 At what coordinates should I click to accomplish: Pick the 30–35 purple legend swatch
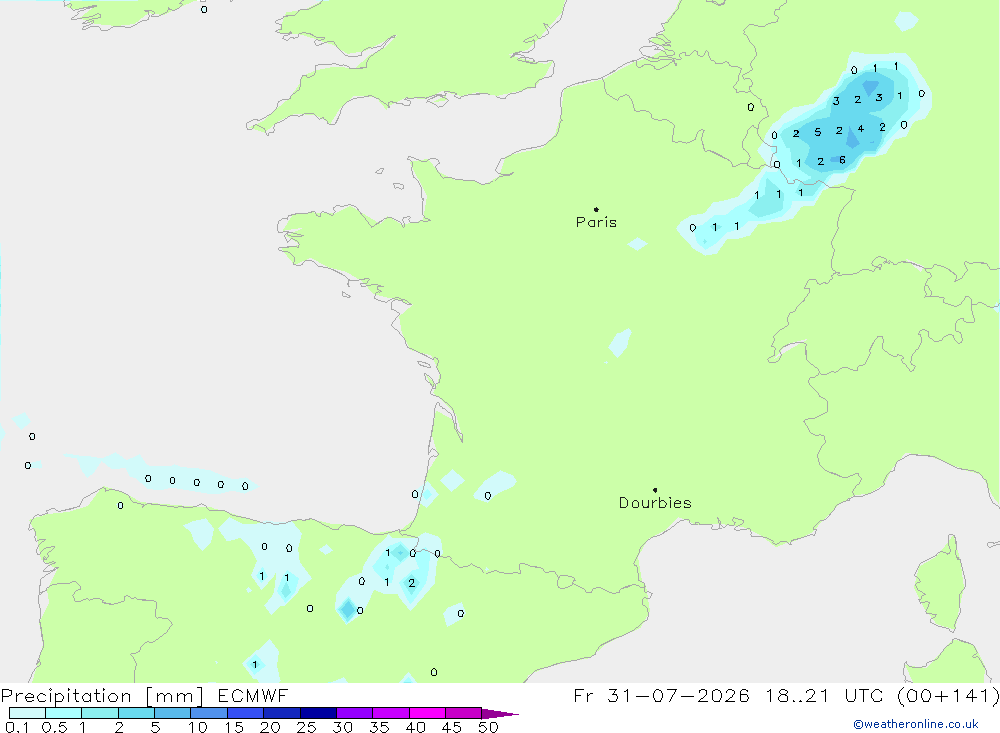coord(355,713)
